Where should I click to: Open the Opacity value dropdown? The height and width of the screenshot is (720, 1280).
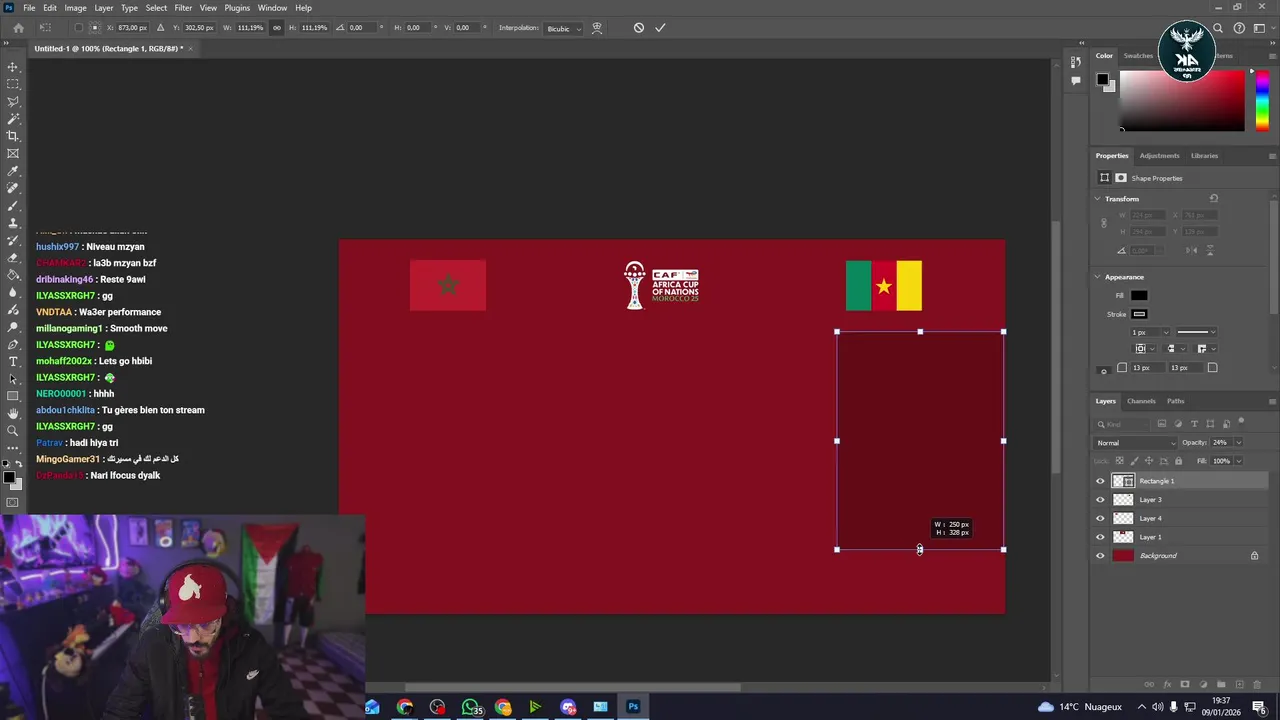point(1238,443)
